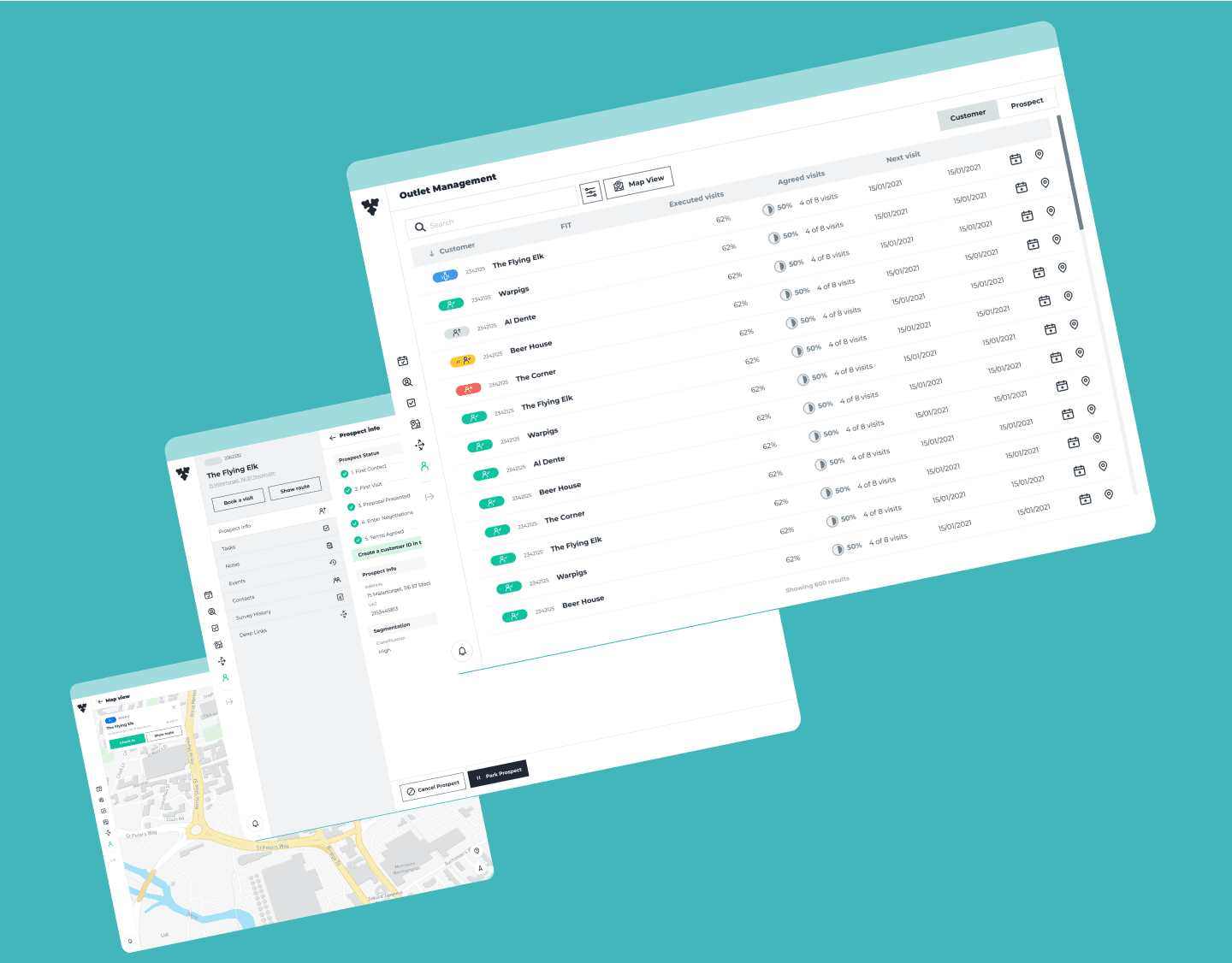The width and height of the screenshot is (1232, 963).
Task: Click the 'Showing 600 results' text
Action: pyautogui.click(x=818, y=584)
